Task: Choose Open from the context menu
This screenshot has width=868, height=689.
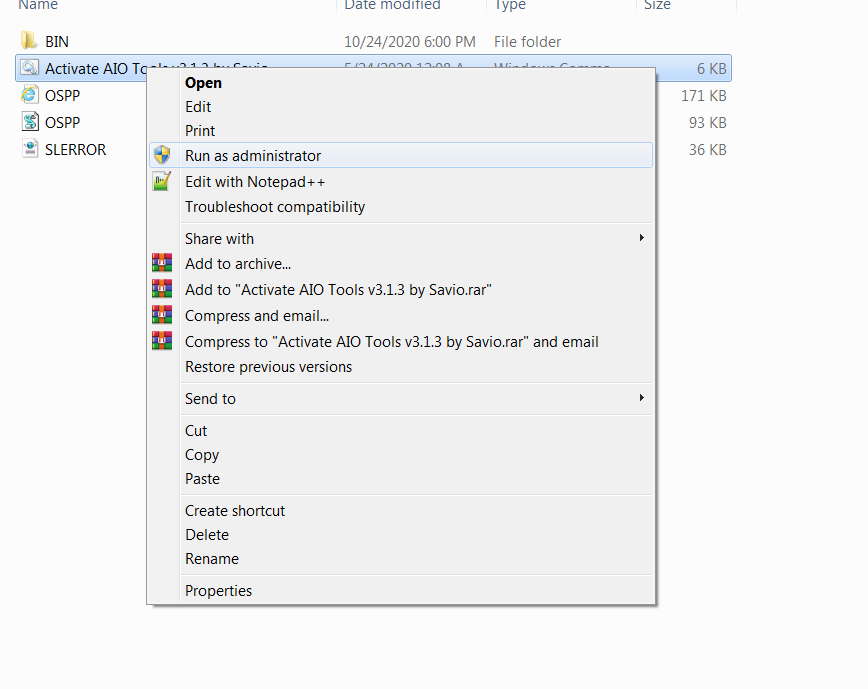Action: (203, 83)
